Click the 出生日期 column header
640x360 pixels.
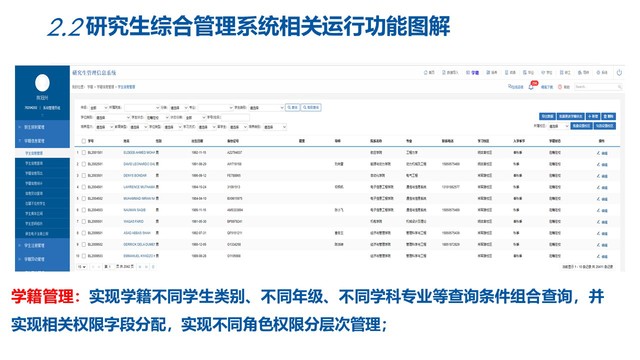tap(197, 141)
